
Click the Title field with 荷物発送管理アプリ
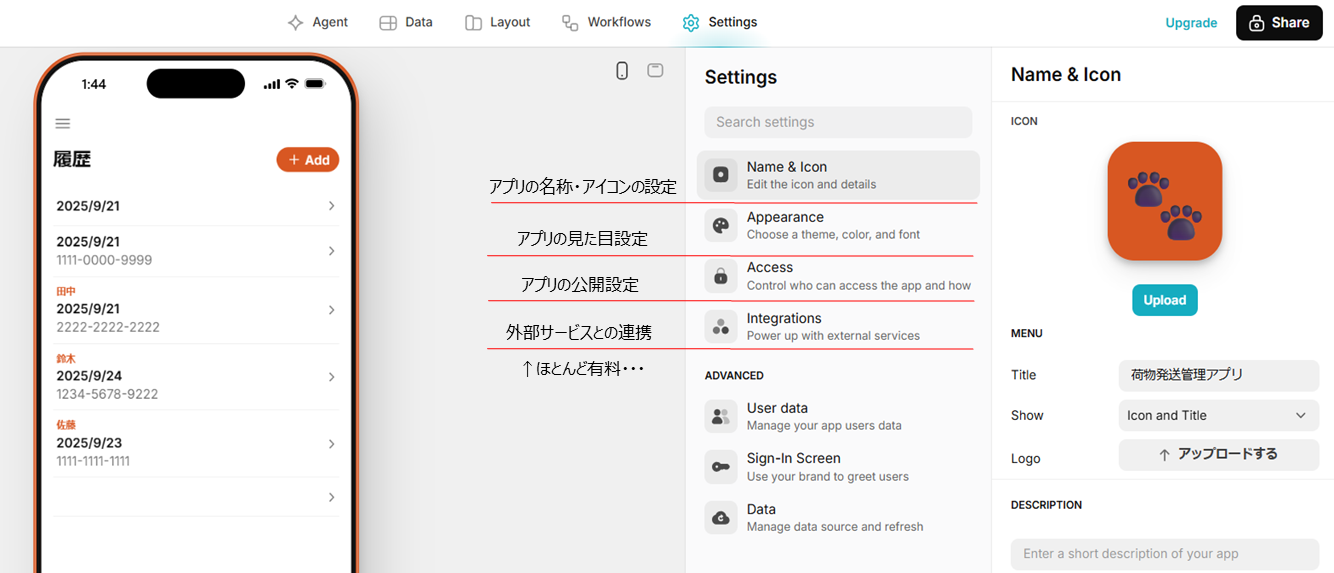tap(1219, 375)
